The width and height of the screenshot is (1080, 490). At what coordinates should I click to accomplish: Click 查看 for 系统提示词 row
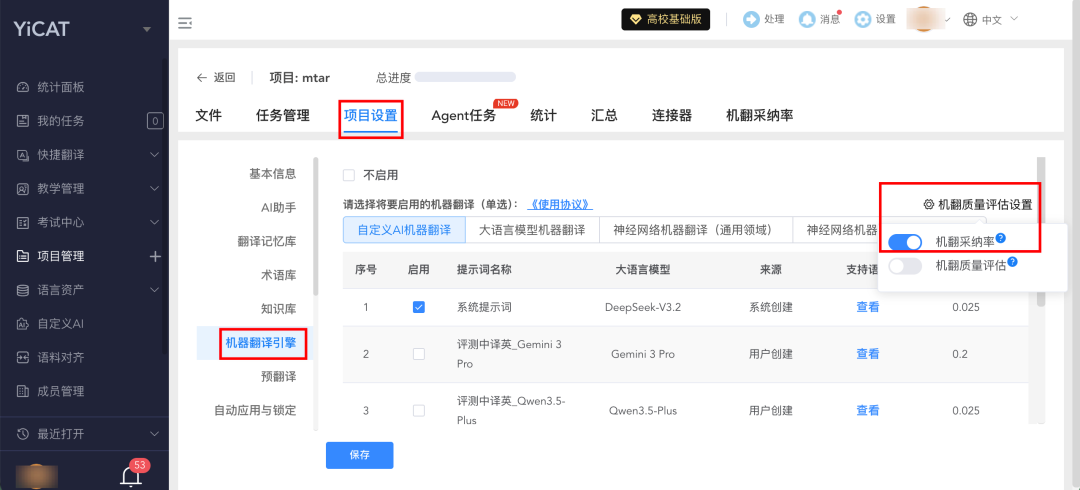[x=868, y=307]
